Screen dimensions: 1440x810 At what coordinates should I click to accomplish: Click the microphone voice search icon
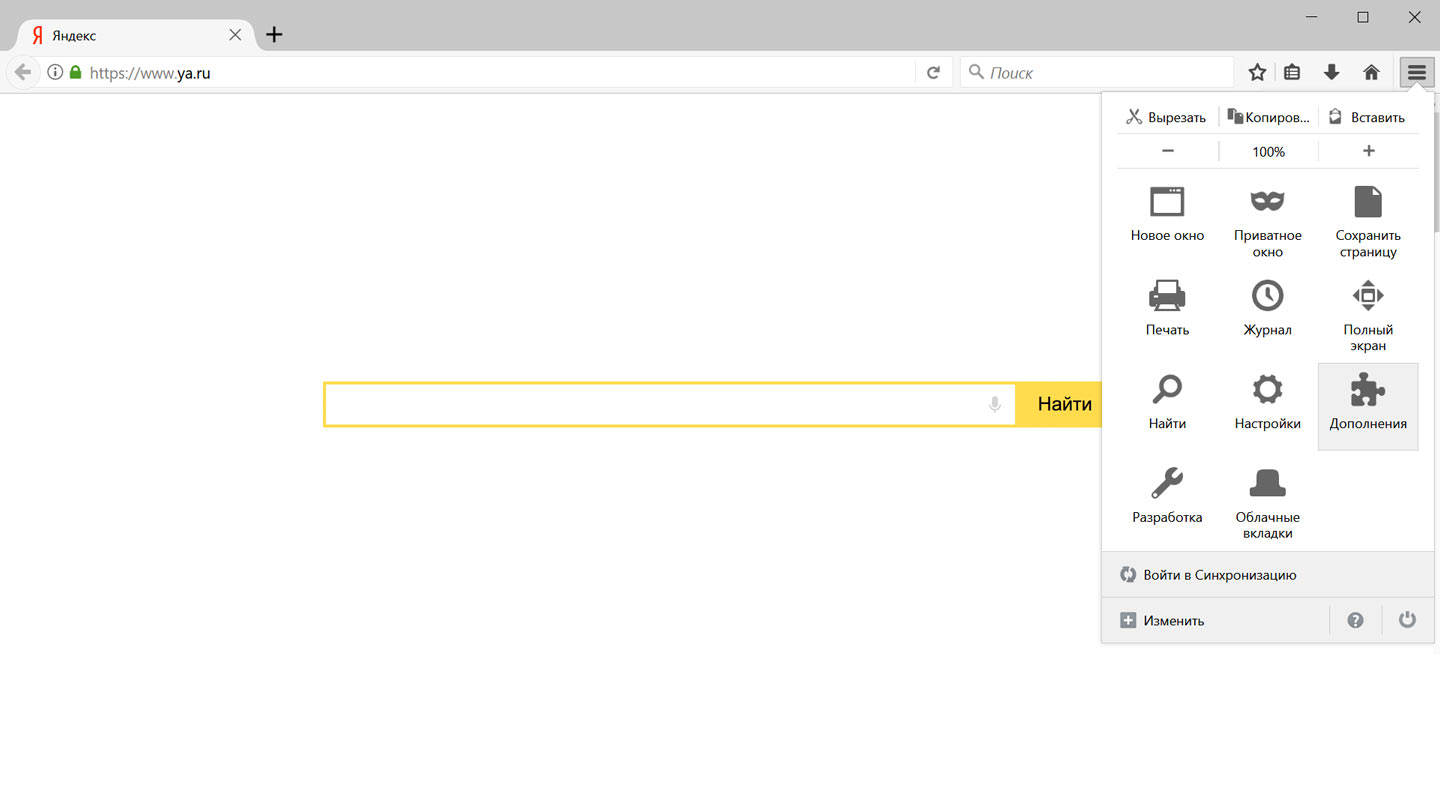click(x=994, y=405)
